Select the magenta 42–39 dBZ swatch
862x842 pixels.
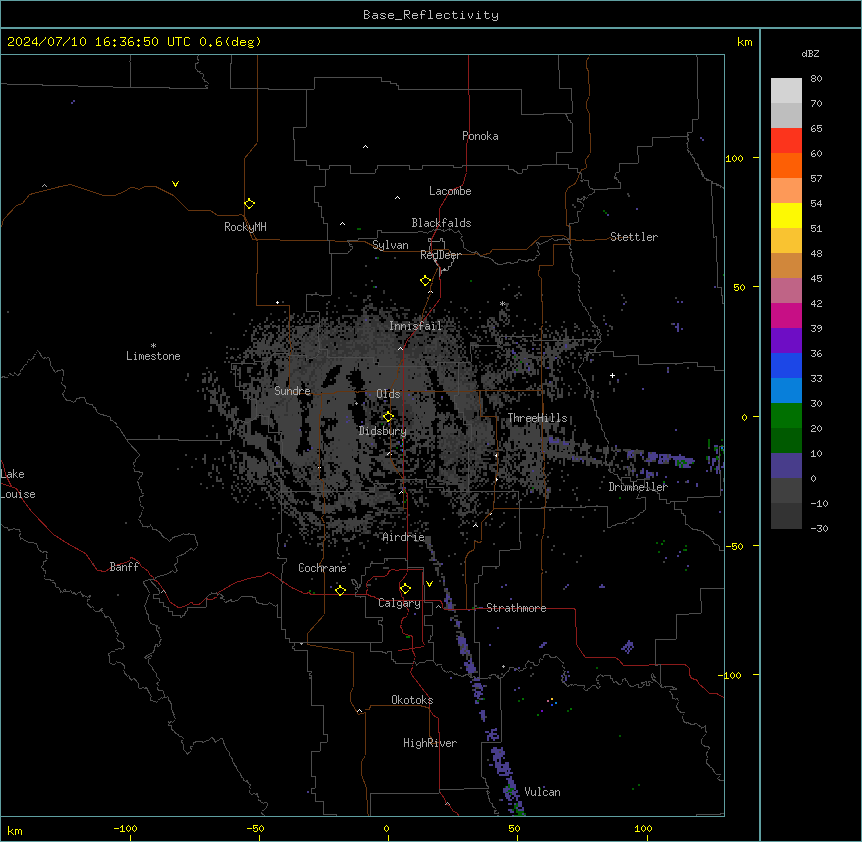pos(786,315)
